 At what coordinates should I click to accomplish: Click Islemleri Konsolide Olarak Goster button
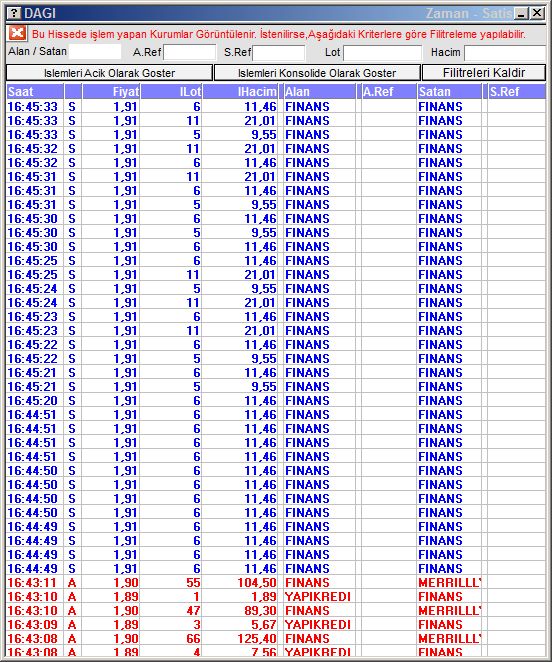(317, 73)
